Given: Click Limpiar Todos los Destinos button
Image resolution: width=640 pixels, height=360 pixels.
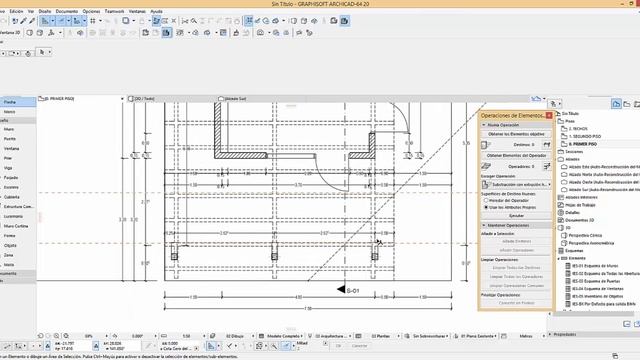Looking at the screenshot, I should point(516,268).
